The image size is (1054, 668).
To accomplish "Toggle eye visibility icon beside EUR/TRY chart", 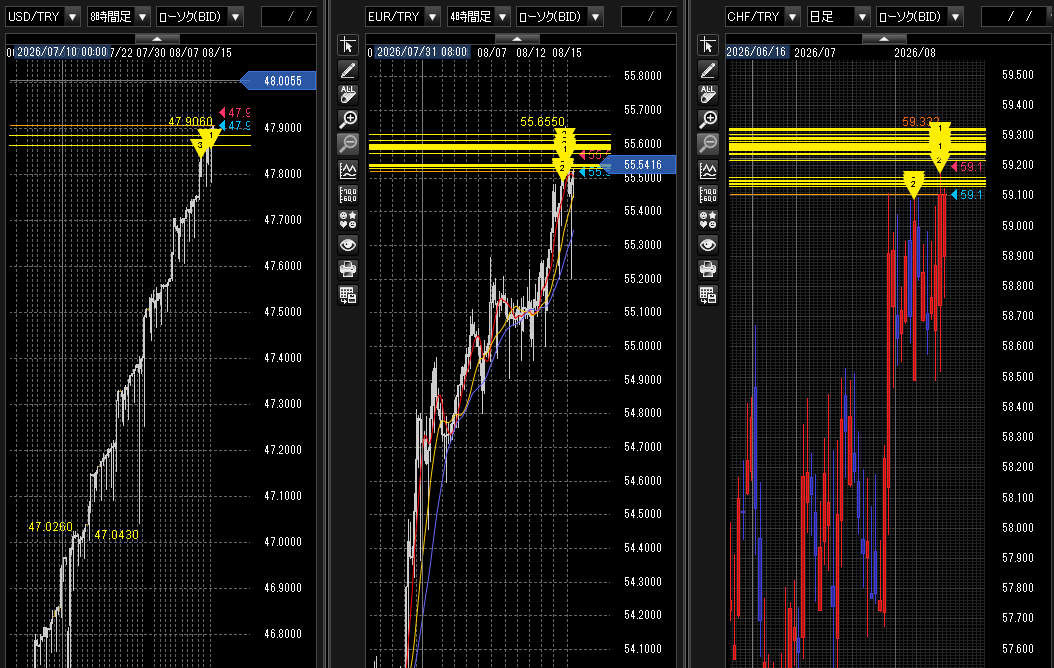I will [x=348, y=245].
